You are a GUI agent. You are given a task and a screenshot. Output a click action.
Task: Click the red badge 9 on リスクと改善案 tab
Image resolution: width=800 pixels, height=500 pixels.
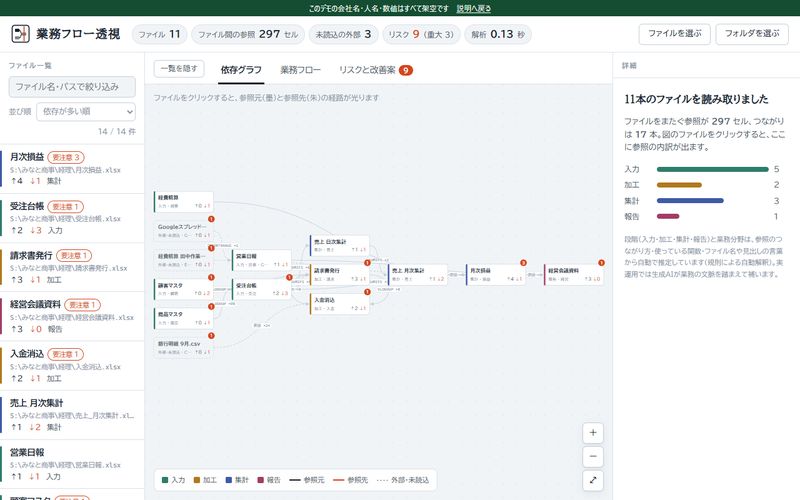click(x=406, y=70)
